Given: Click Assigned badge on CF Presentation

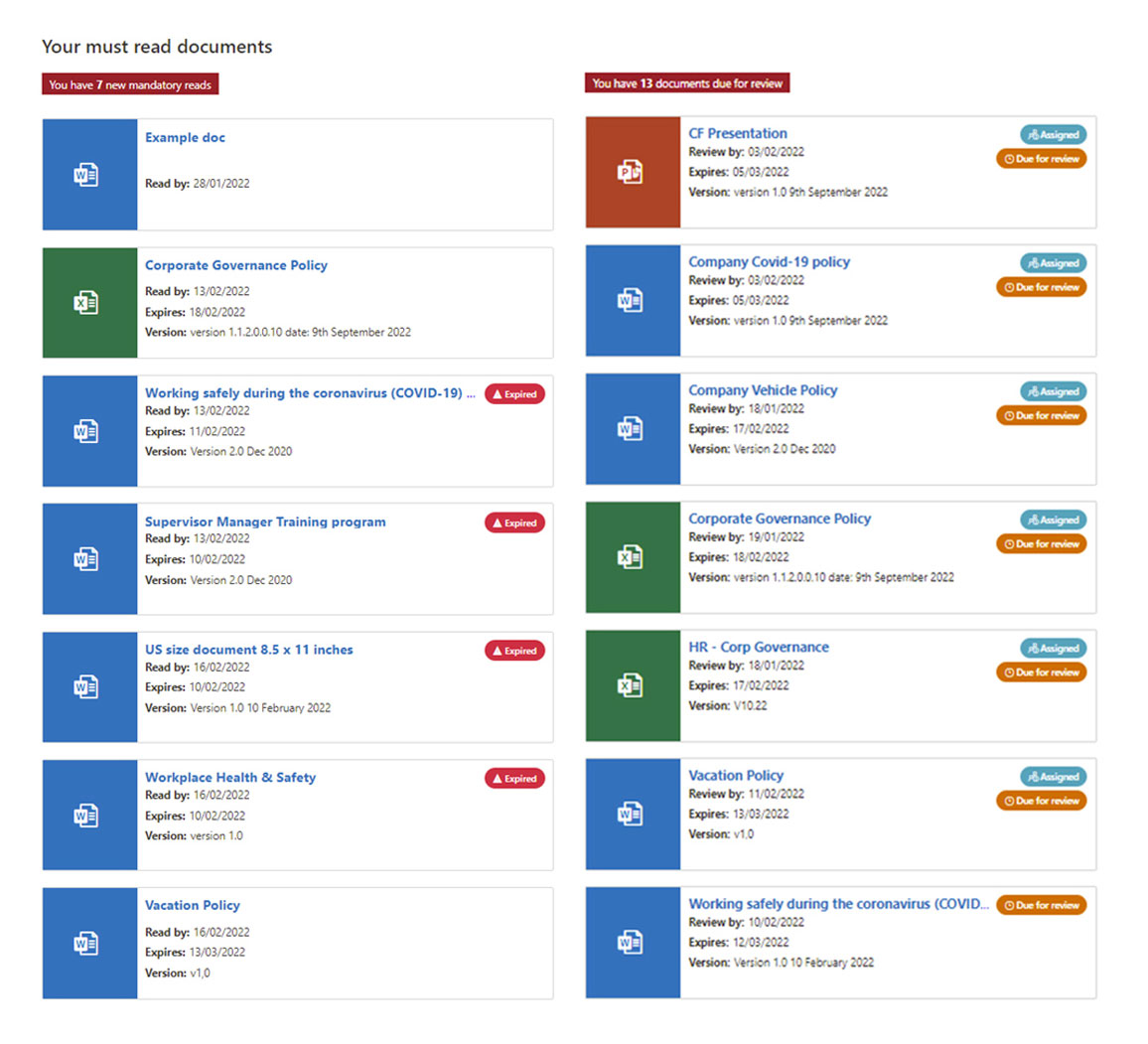Looking at the screenshot, I should pos(1054,135).
